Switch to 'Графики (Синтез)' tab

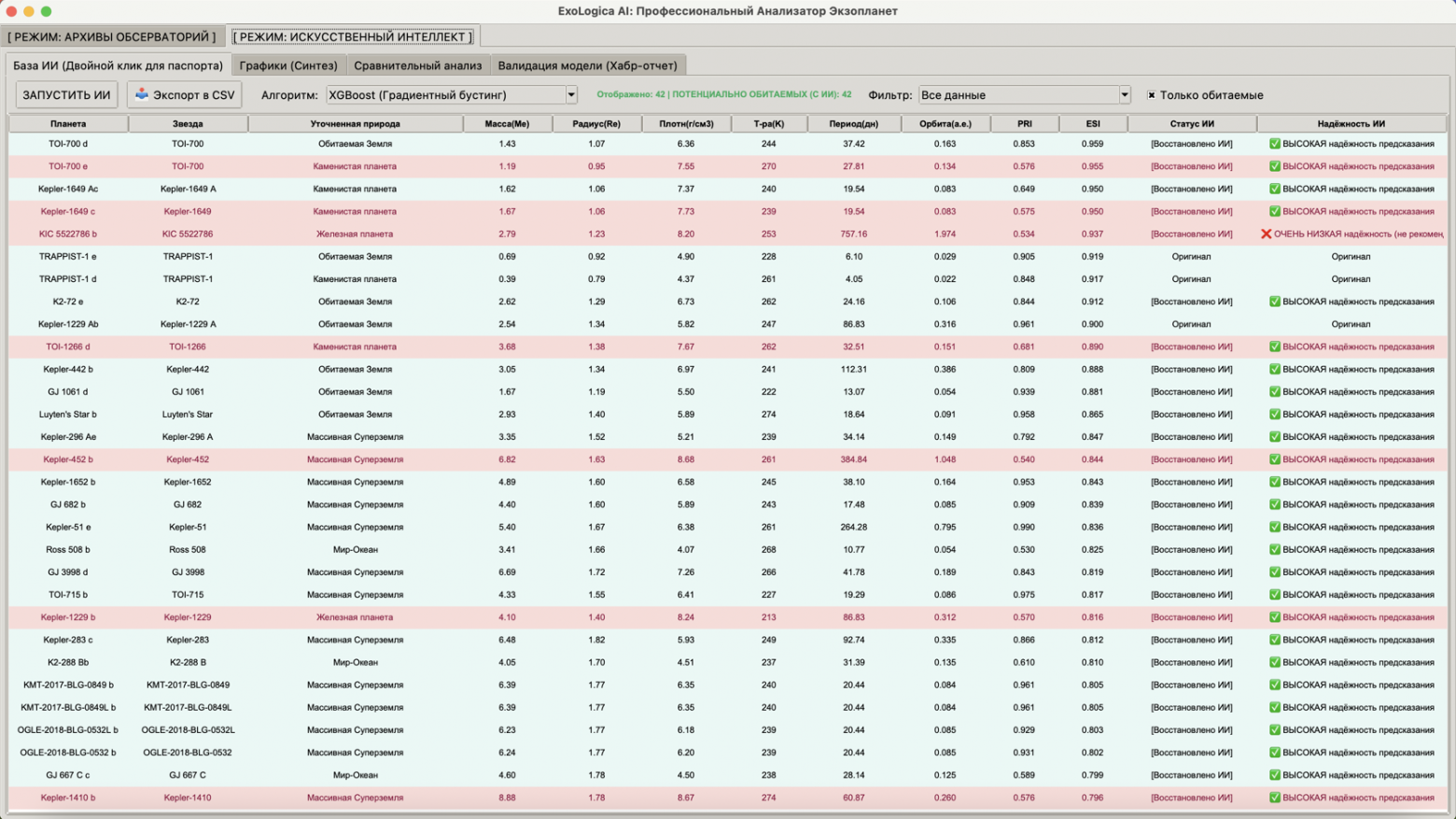pos(288,65)
